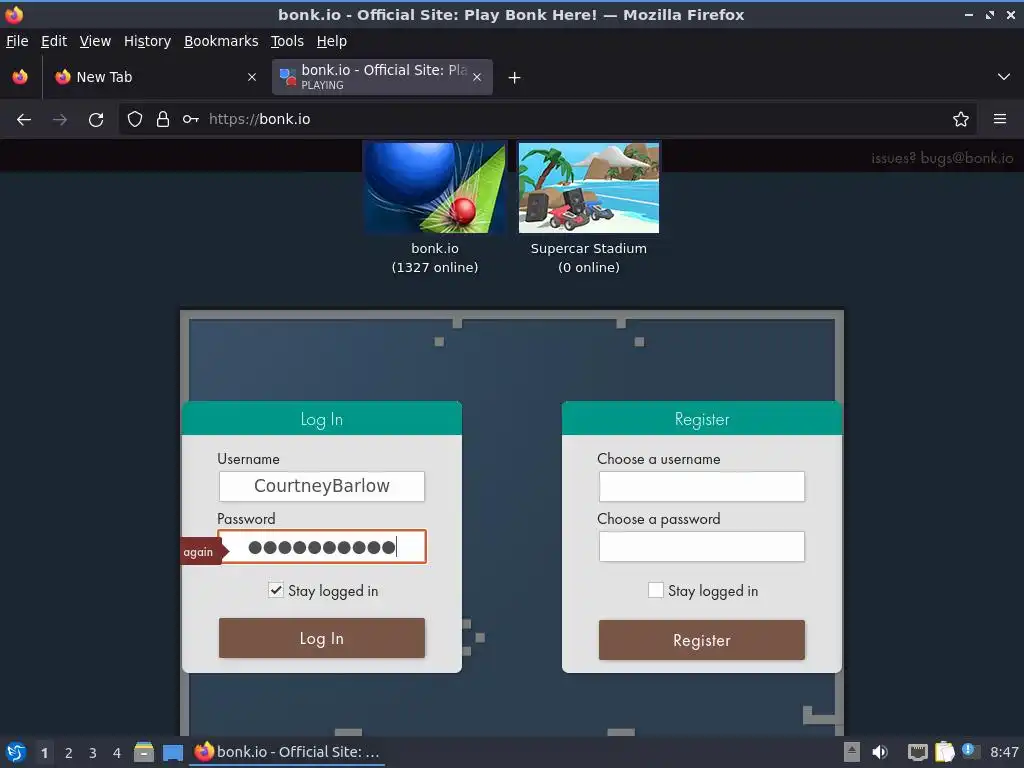
Task: Click the Firefox logo in title bar
Action: tap(14, 14)
